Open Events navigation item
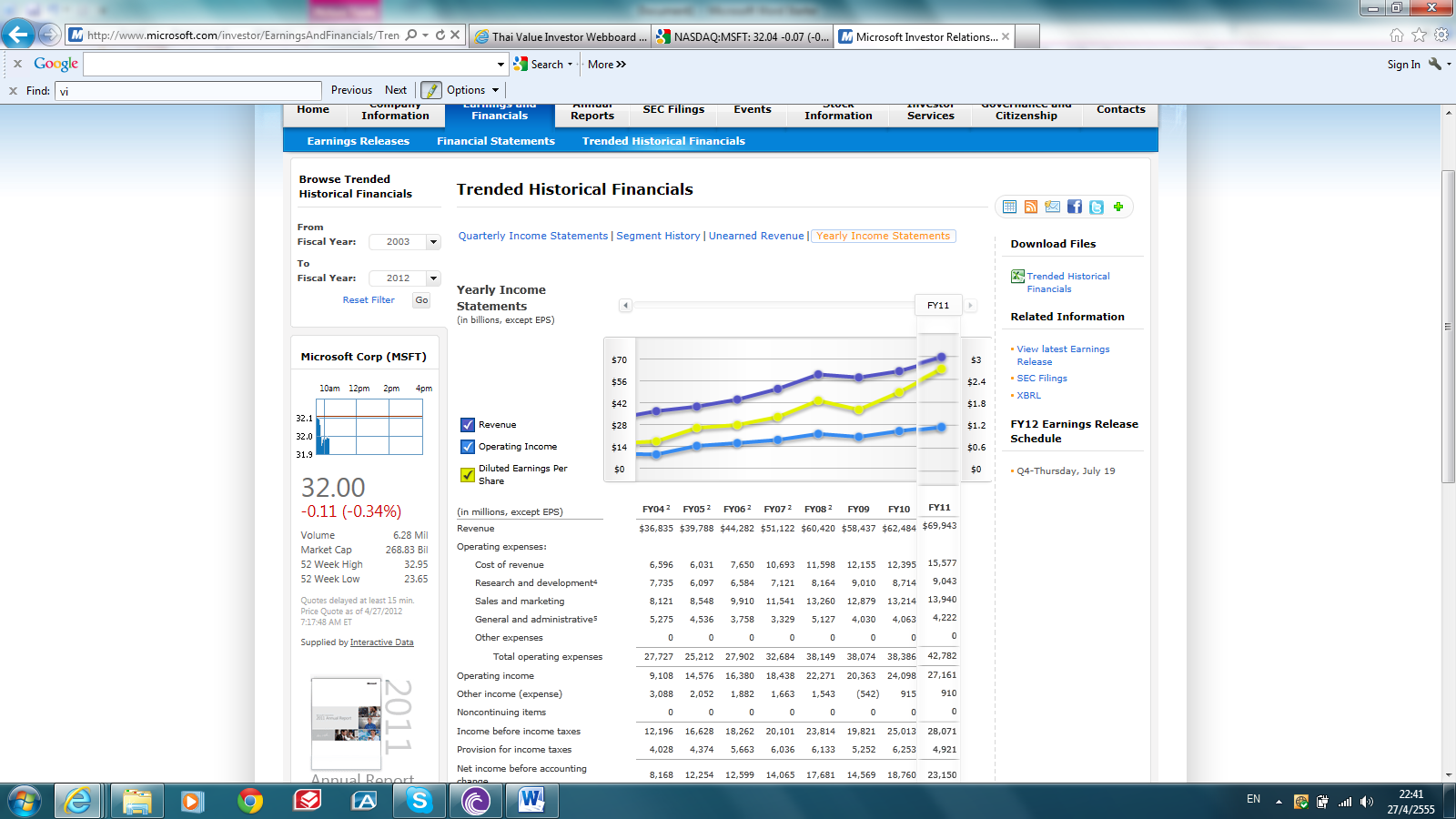Image resolution: width=1456 pixels, height=819 pixels. 753,110
